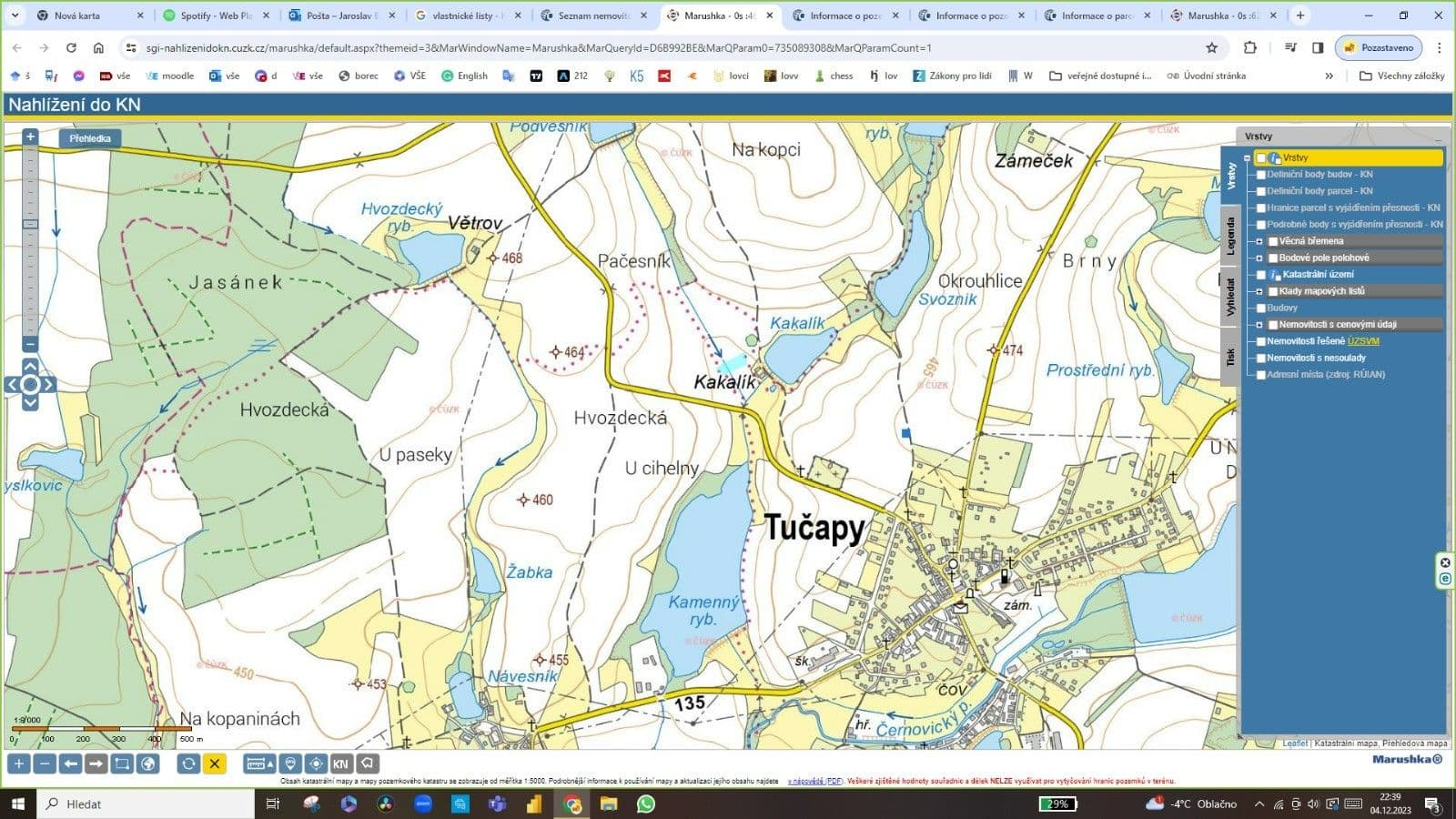
Task: Click the KN info tool button
Action: (340, 763)
